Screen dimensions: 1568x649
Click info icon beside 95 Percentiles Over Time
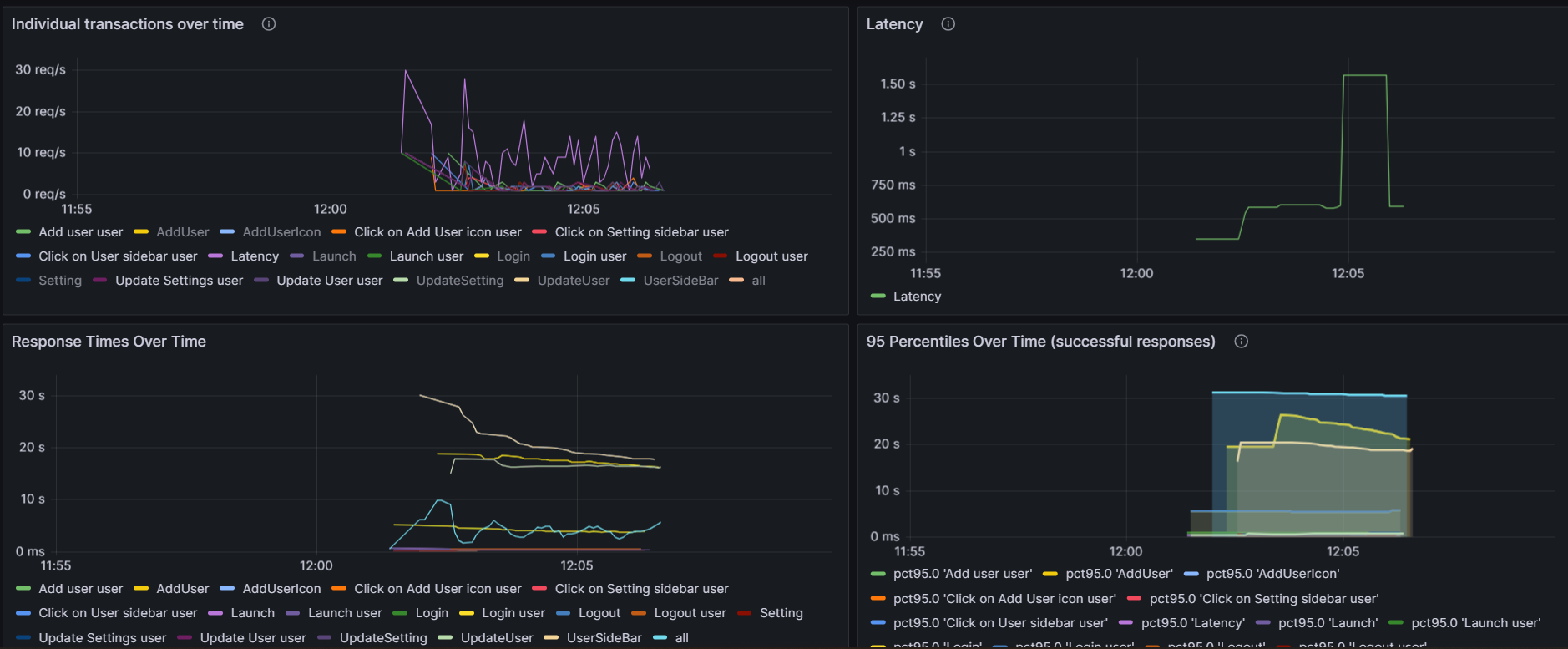pos(1242,342)
